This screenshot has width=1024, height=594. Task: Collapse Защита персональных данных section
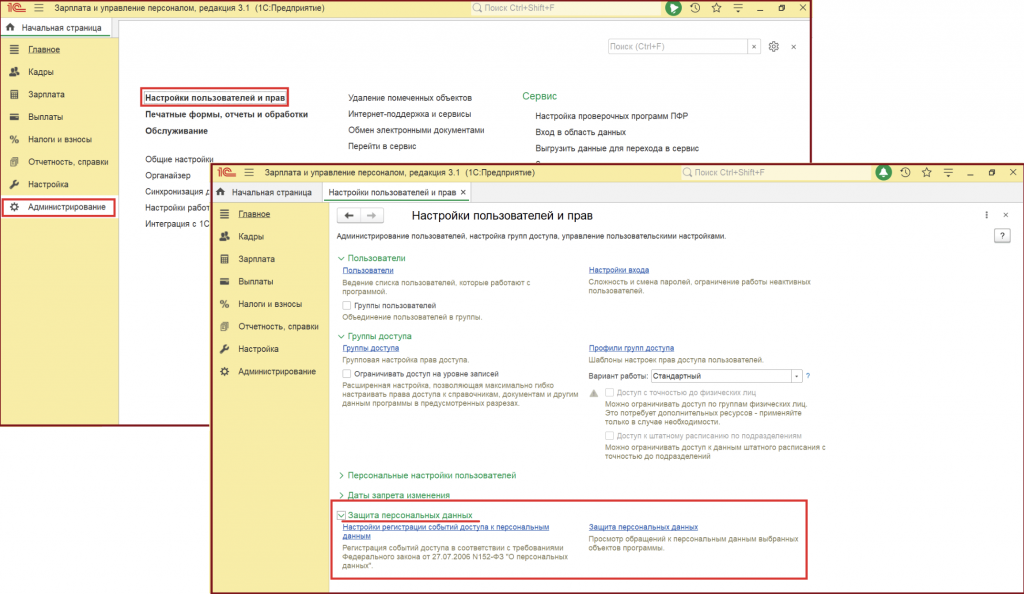pos(342,515)
